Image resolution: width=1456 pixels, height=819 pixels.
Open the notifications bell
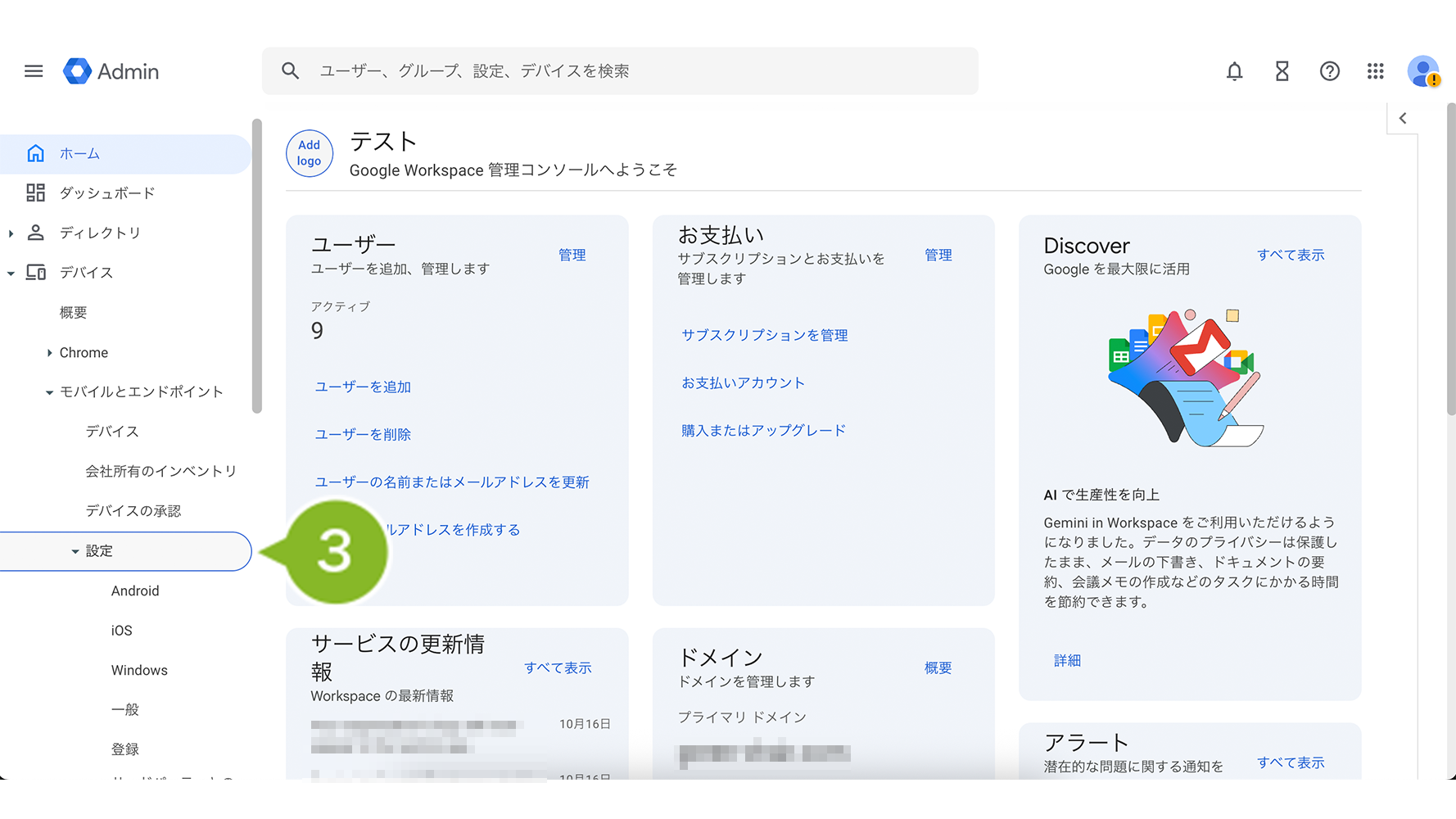(1234, 71)
